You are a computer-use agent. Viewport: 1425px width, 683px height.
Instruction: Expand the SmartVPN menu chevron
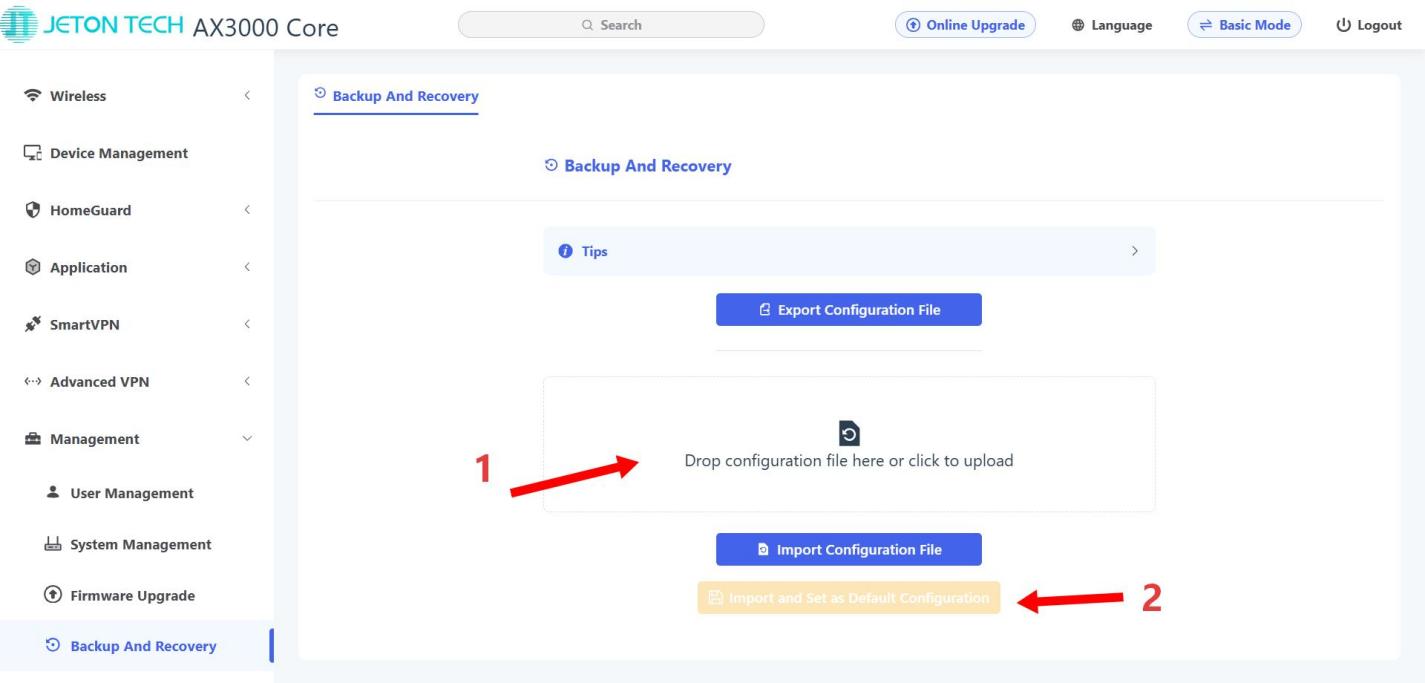247,324
